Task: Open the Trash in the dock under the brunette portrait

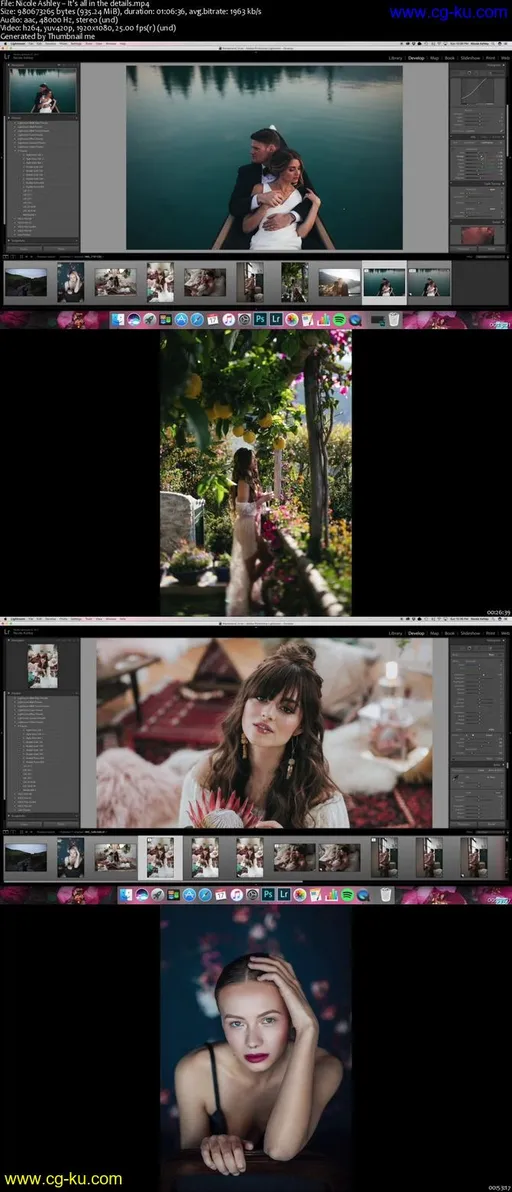Action: [386, 895]
